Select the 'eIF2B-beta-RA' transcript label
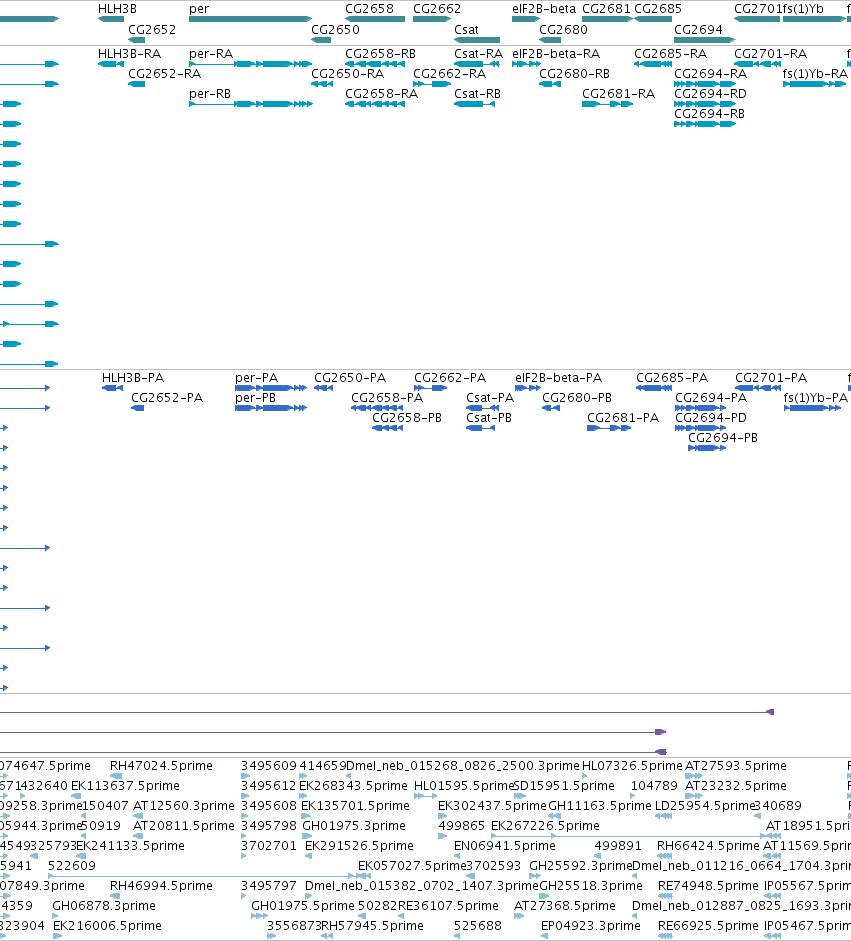851x941 pixels. [556, 53]
